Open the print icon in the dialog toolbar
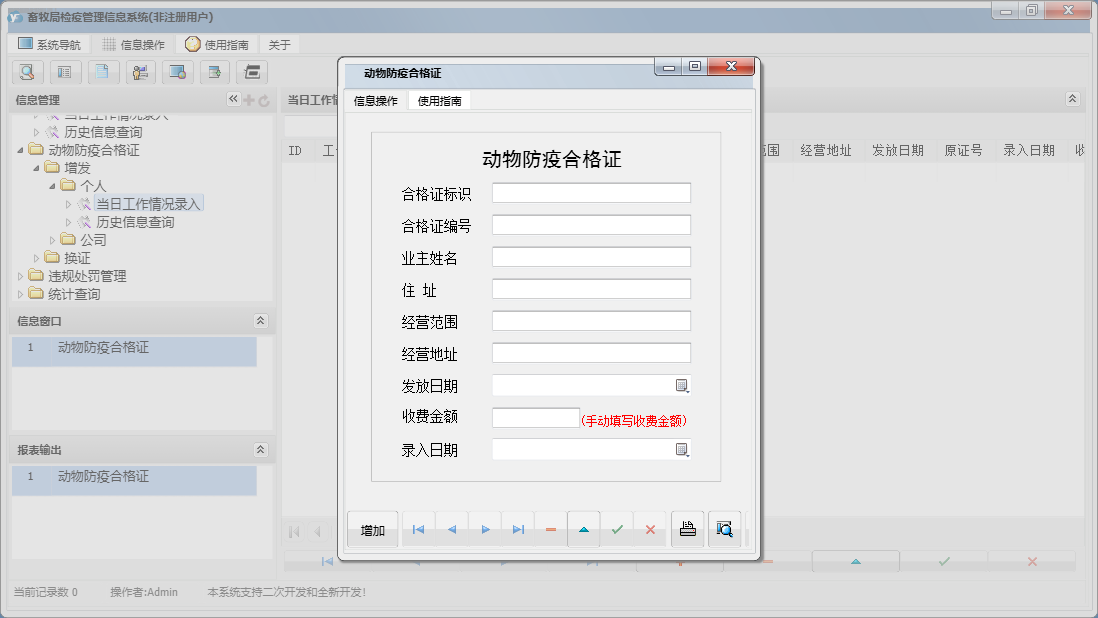 (x=688, y=529)
